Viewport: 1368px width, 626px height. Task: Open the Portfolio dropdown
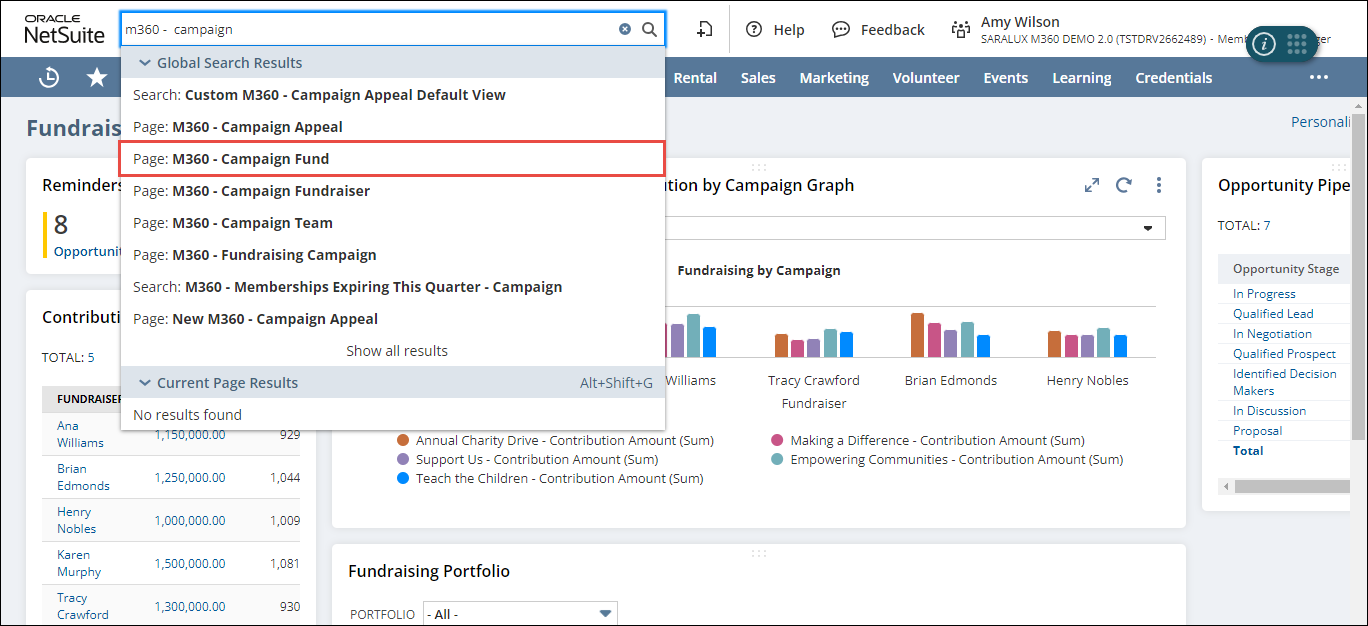pos(520,614)
